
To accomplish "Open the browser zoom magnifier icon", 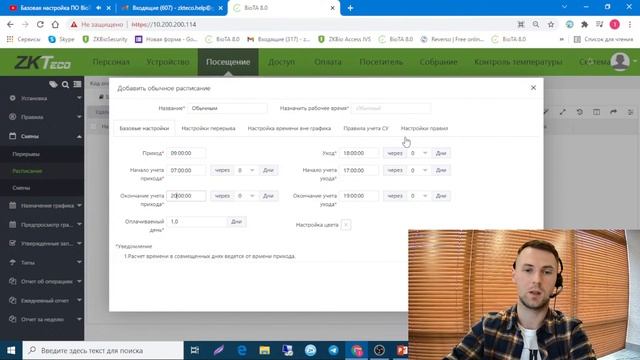I will click(536, 24).
